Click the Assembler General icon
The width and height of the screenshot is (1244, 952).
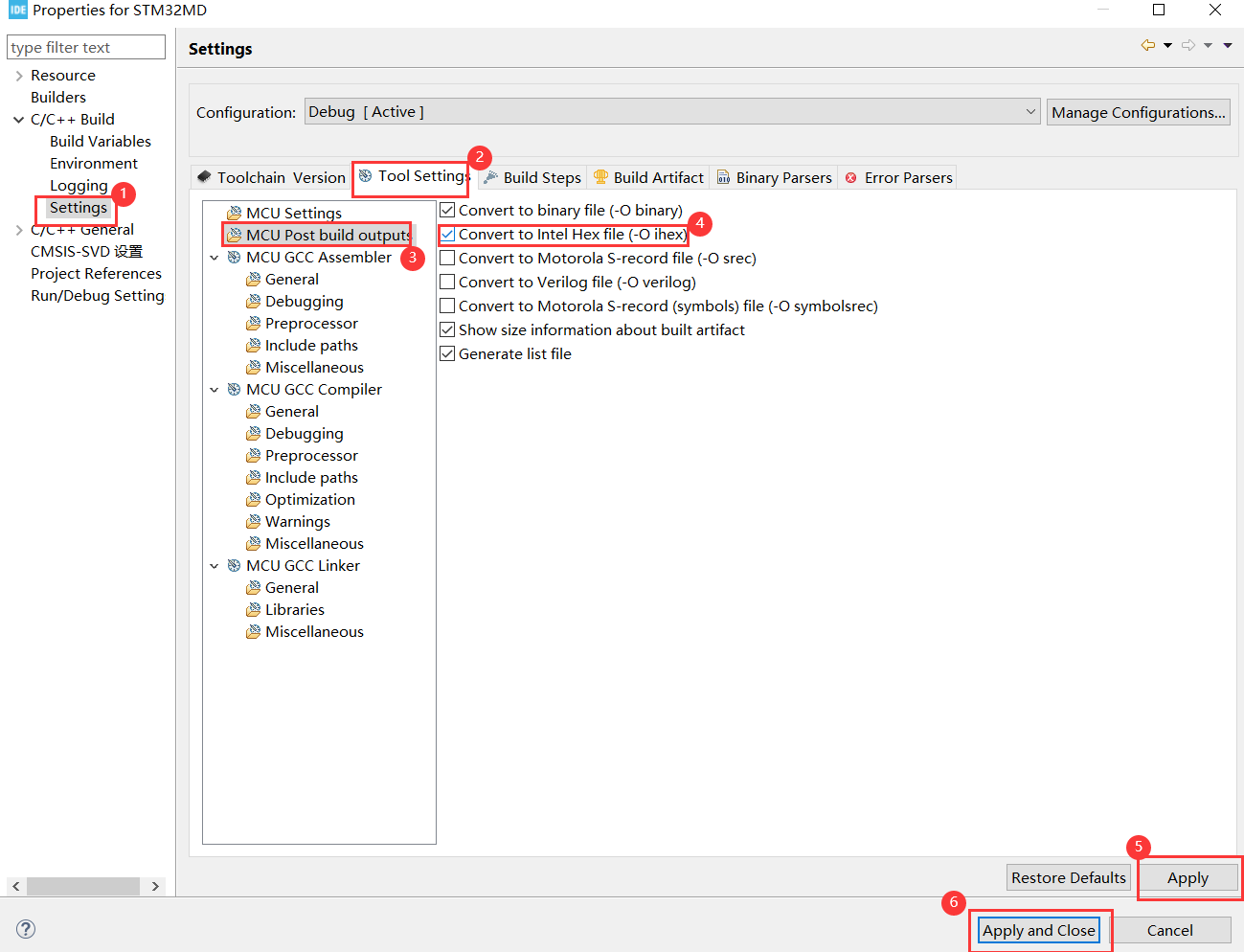[x=253, y=279]
